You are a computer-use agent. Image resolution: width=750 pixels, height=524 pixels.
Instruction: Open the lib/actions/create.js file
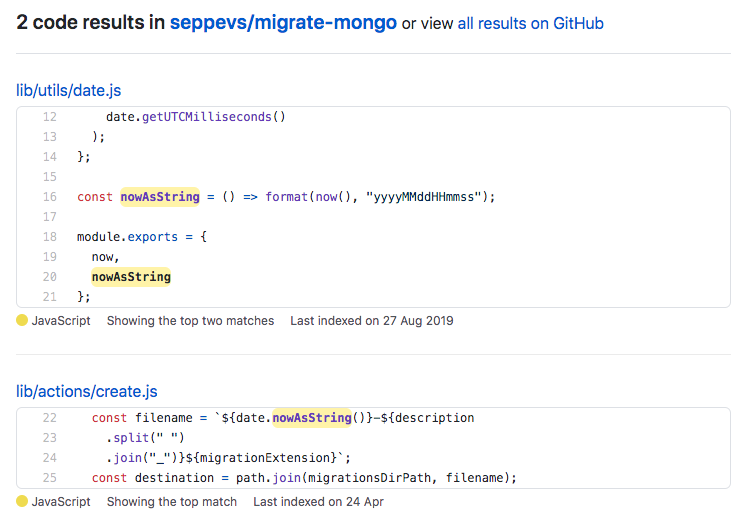click(x=87, y=391)
